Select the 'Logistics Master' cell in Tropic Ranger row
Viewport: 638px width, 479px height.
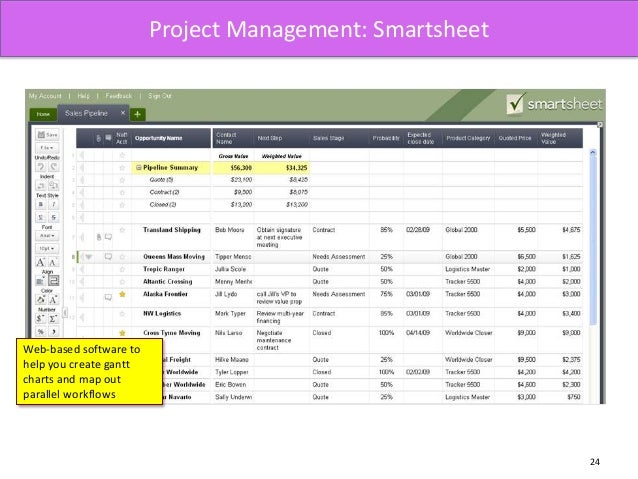point(468,269)
